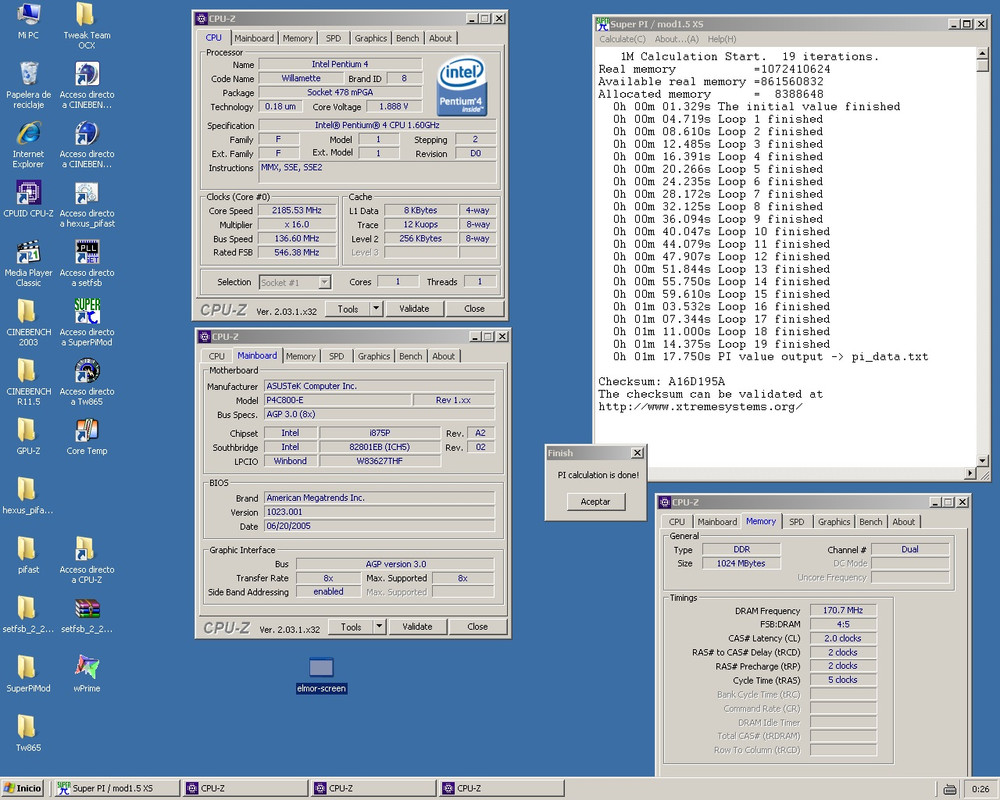Click taskbar clock 0:26
The image size is (1000, 800).
pos(980,789)
